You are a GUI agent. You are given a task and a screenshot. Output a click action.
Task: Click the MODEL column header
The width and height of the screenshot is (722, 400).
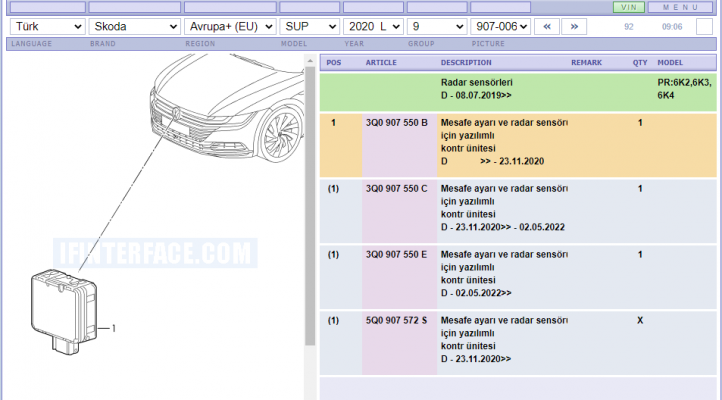[x=670, y=63]
